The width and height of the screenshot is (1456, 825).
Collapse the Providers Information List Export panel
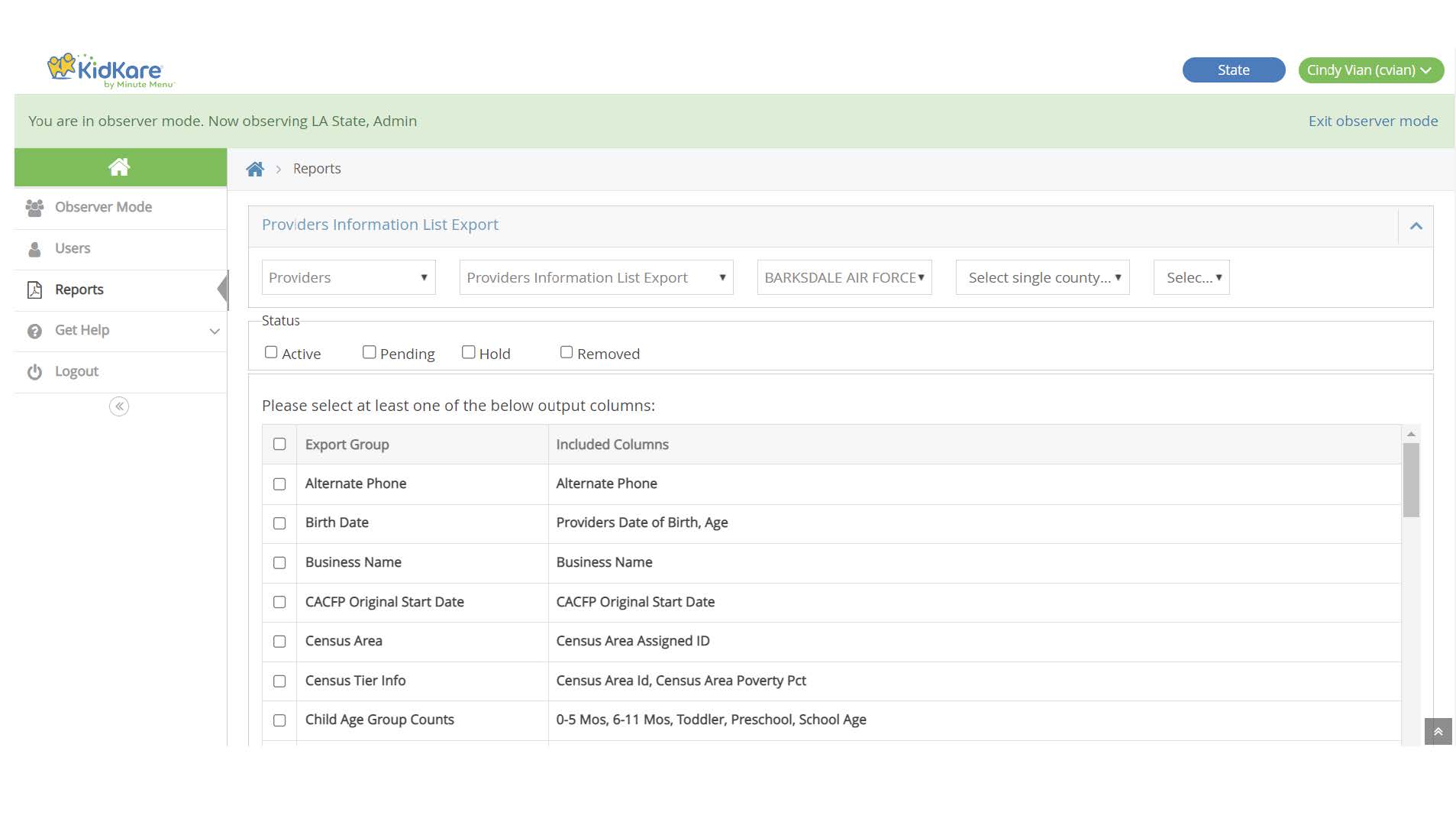[1416, 226]
